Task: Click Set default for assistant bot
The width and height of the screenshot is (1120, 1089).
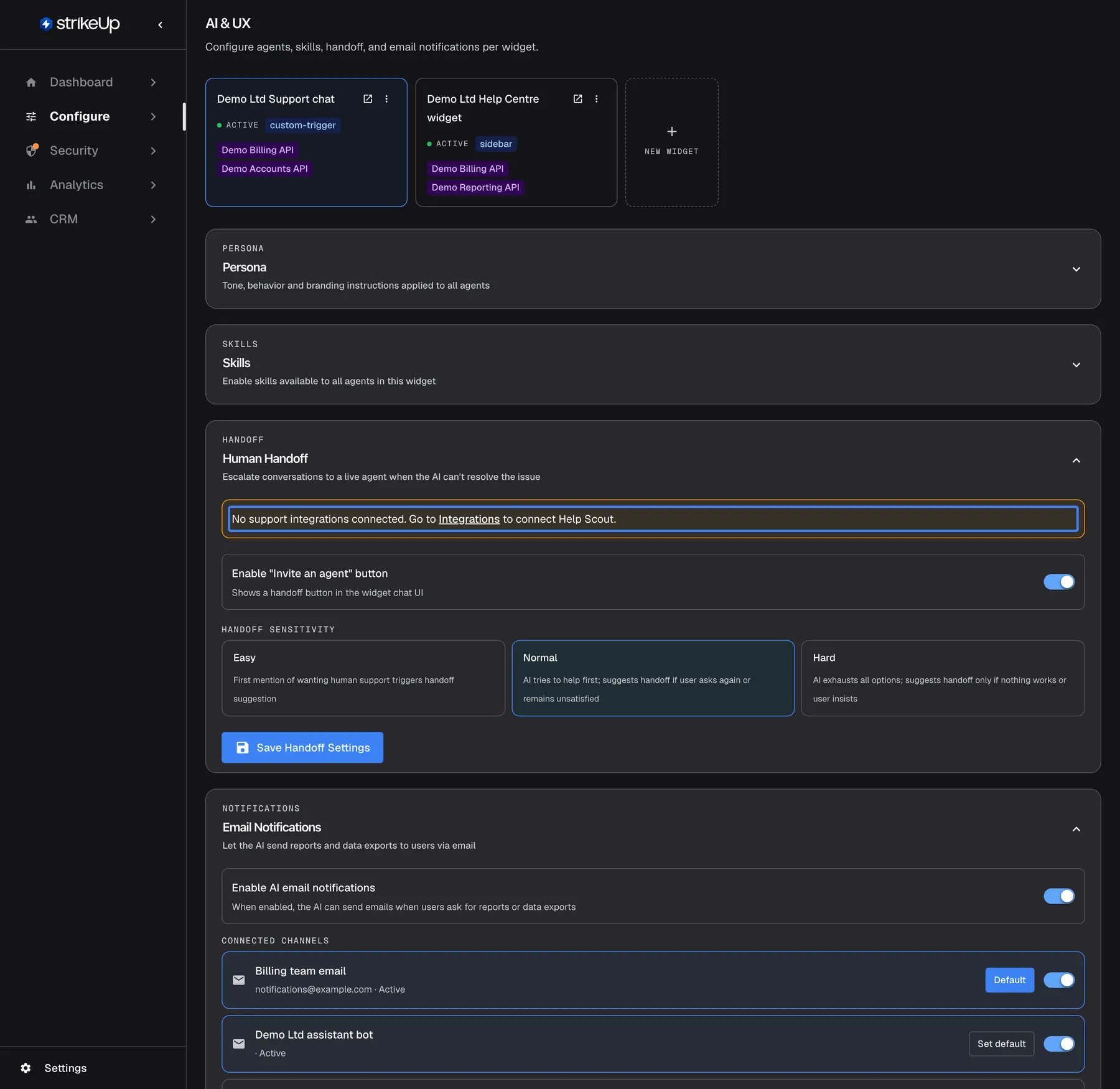Action: [x=1001, y=1044]
